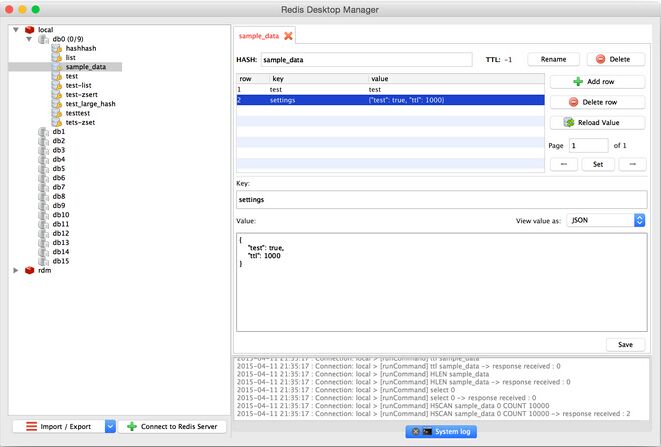Go to next page with right arrow
Screen dimensions: 661x447
point(632,164)
